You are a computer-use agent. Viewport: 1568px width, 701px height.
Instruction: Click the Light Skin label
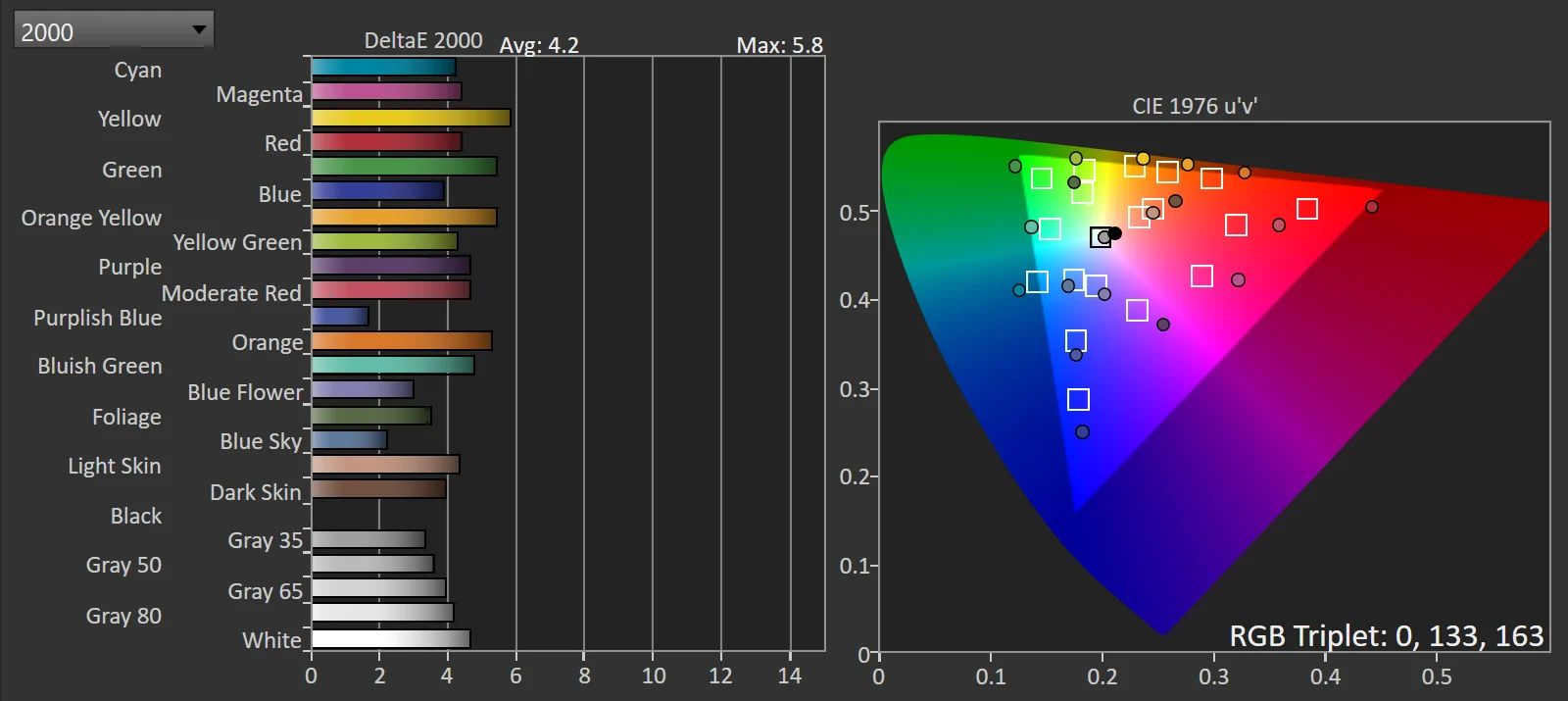tap(115, 466)
